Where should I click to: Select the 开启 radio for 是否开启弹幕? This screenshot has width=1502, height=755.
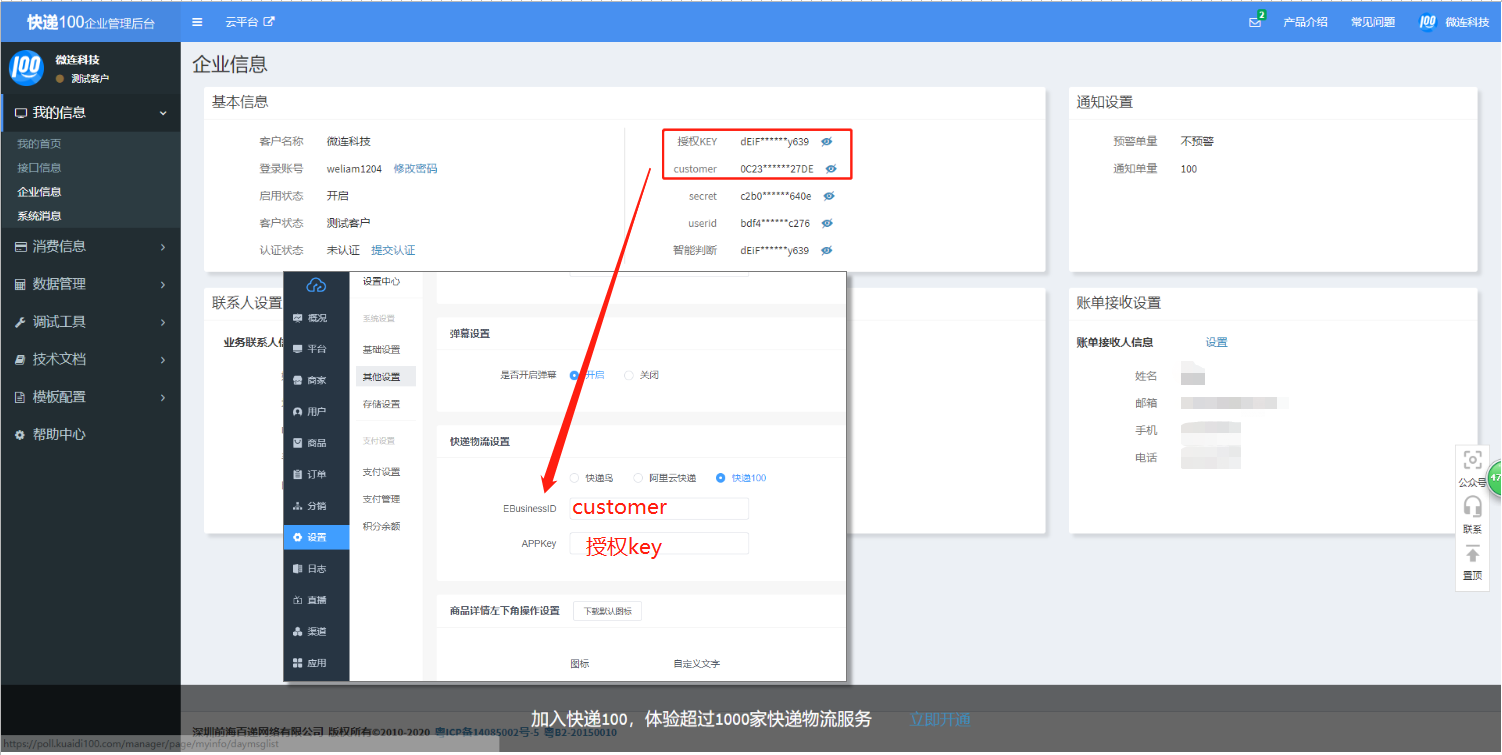(575, 375)
